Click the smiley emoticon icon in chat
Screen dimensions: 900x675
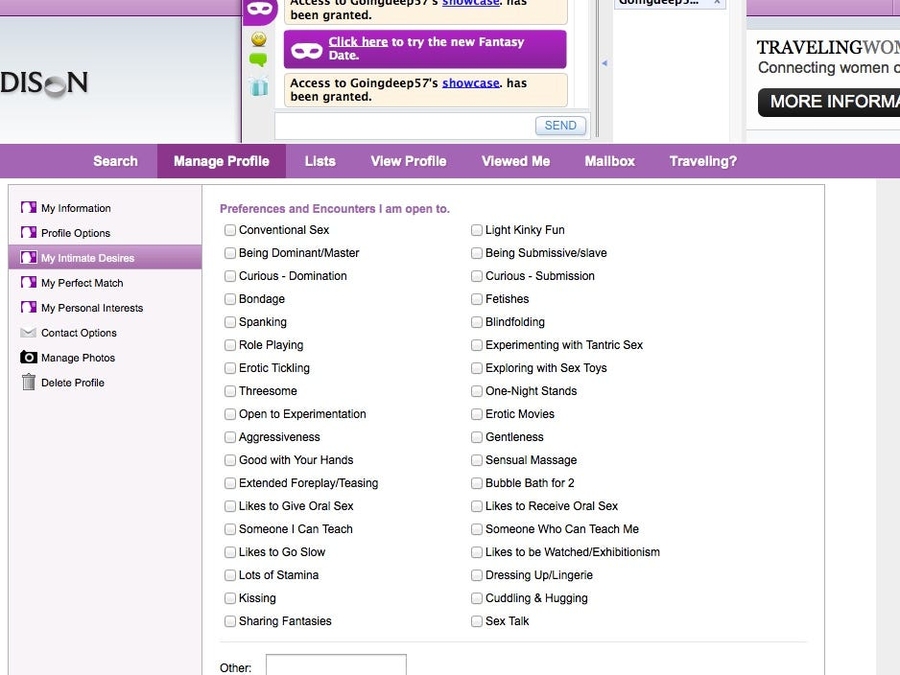pos(259,39)
